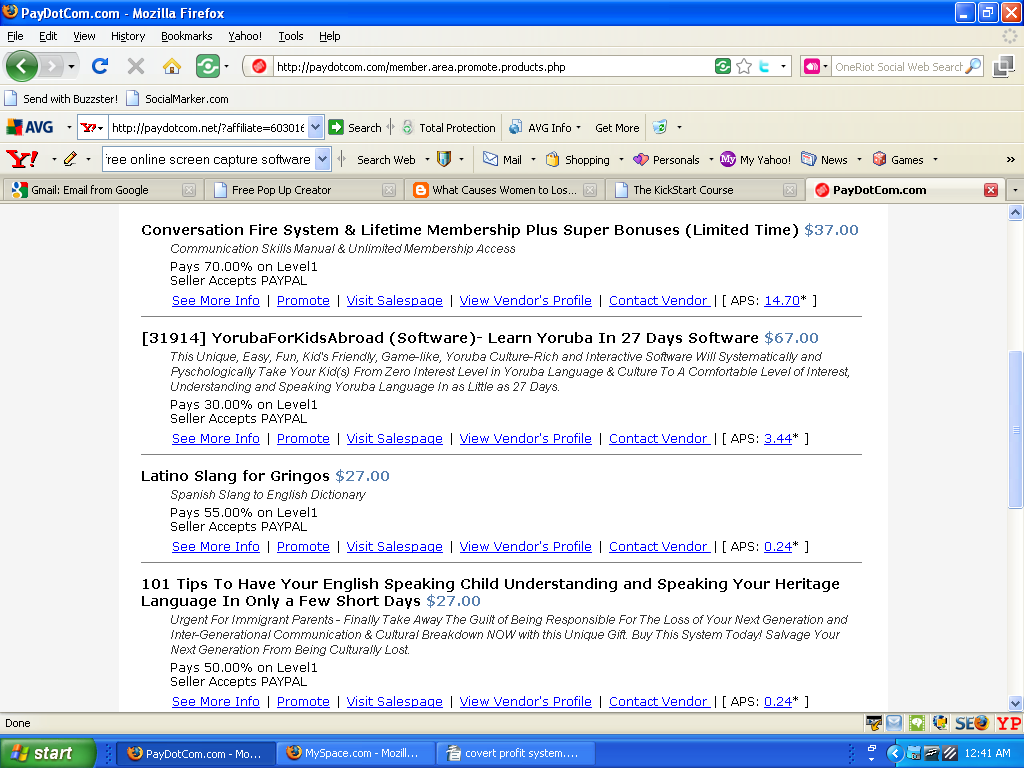
Task: Go to the Firefox Home page icon
Action: [172, 67]
